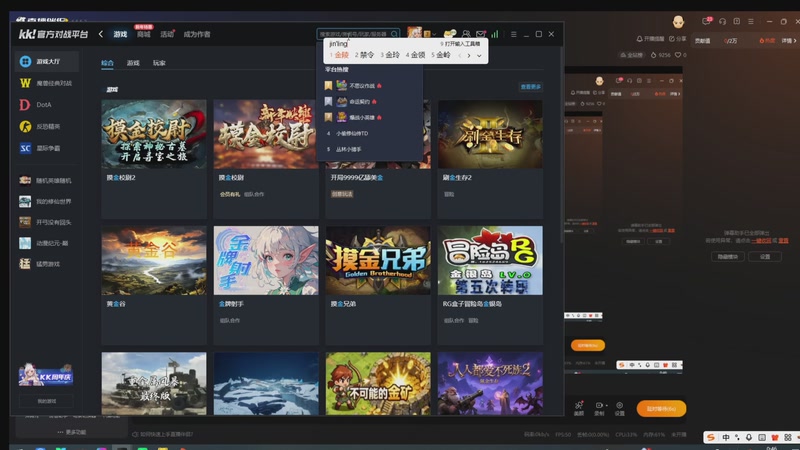Viewport: 800px width, 450px height.
Task: Click 查看更多 to view more games
Action: click(x=531, y=87)
